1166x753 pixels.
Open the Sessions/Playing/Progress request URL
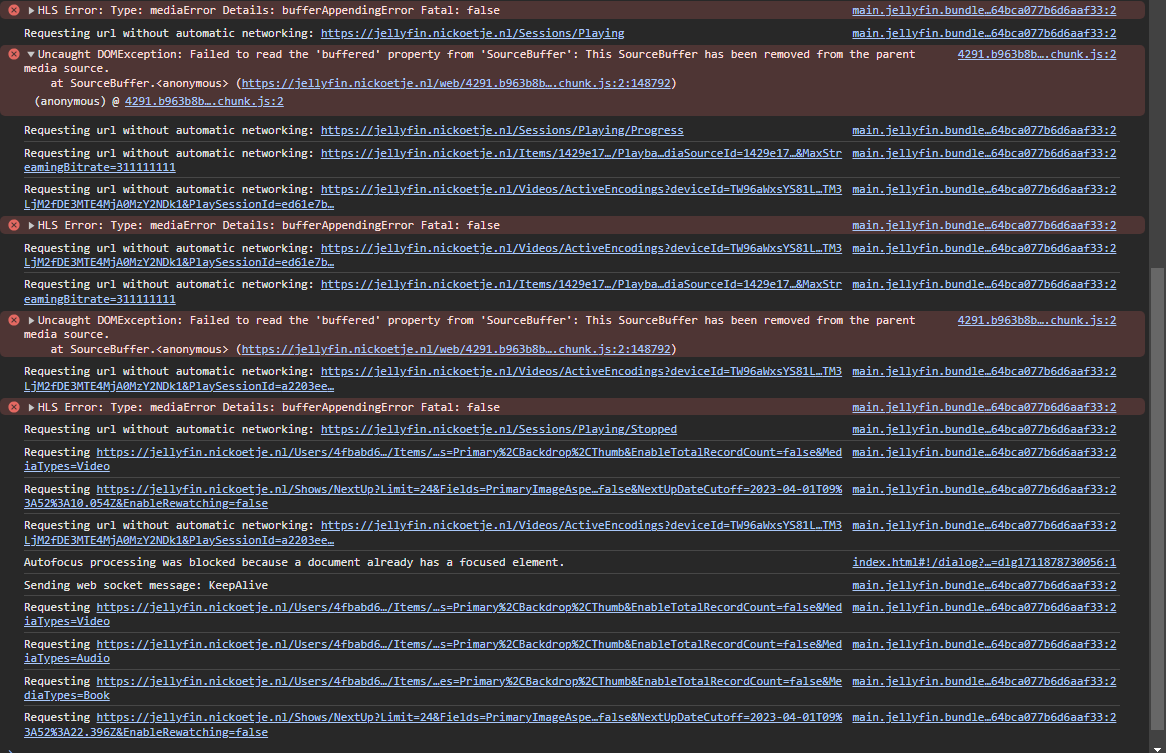pyautogui.click(x=502, y=130)
